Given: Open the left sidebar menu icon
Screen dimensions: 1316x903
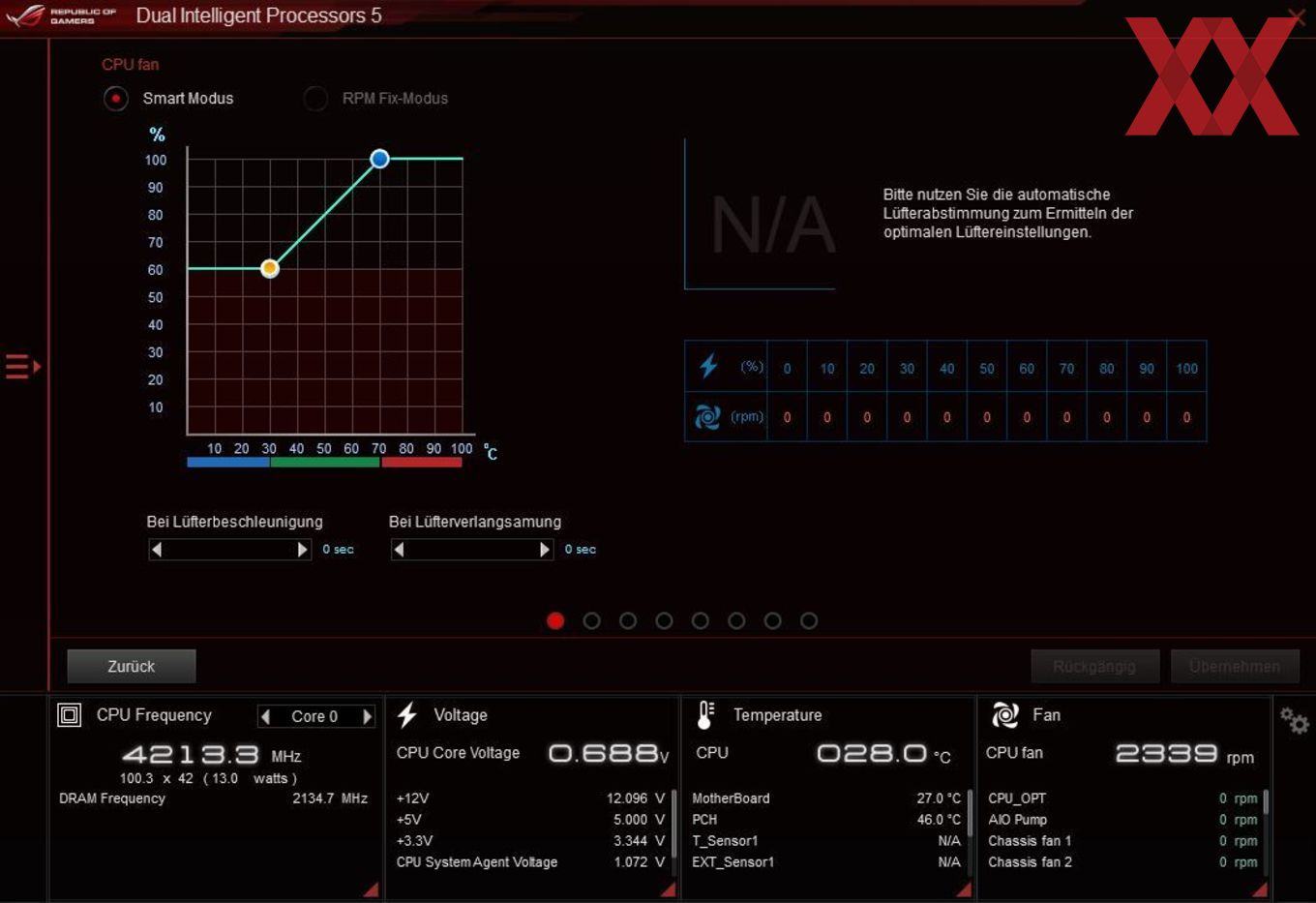Looking at the screenshot, I should pos(22,367).
